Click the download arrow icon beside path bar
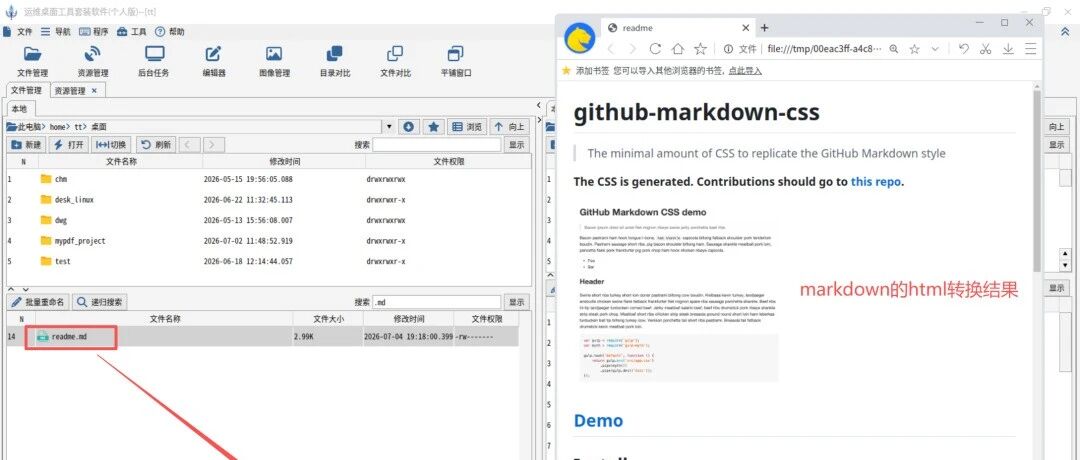This screenshot has height=460, width=1080. pyautogui.click(x=408, y=127)
